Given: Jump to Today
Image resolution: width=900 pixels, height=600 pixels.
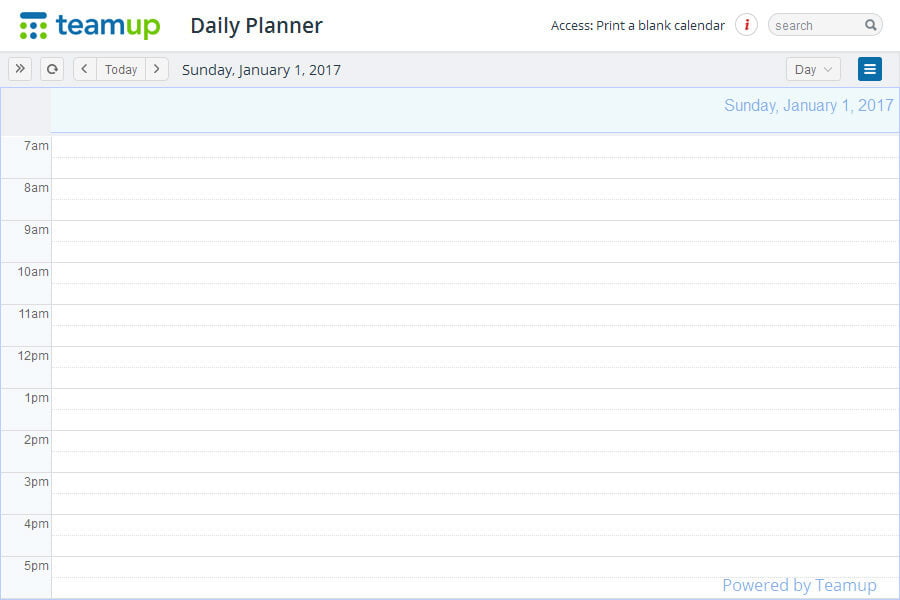Looking at the screenshot, I should pyautogui.click(x=121, y=69).
